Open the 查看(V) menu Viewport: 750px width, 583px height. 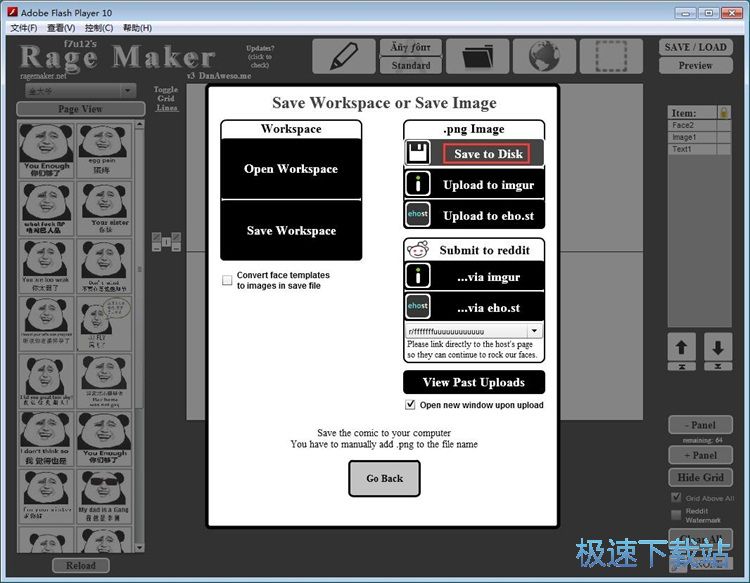tap(61, 28)
